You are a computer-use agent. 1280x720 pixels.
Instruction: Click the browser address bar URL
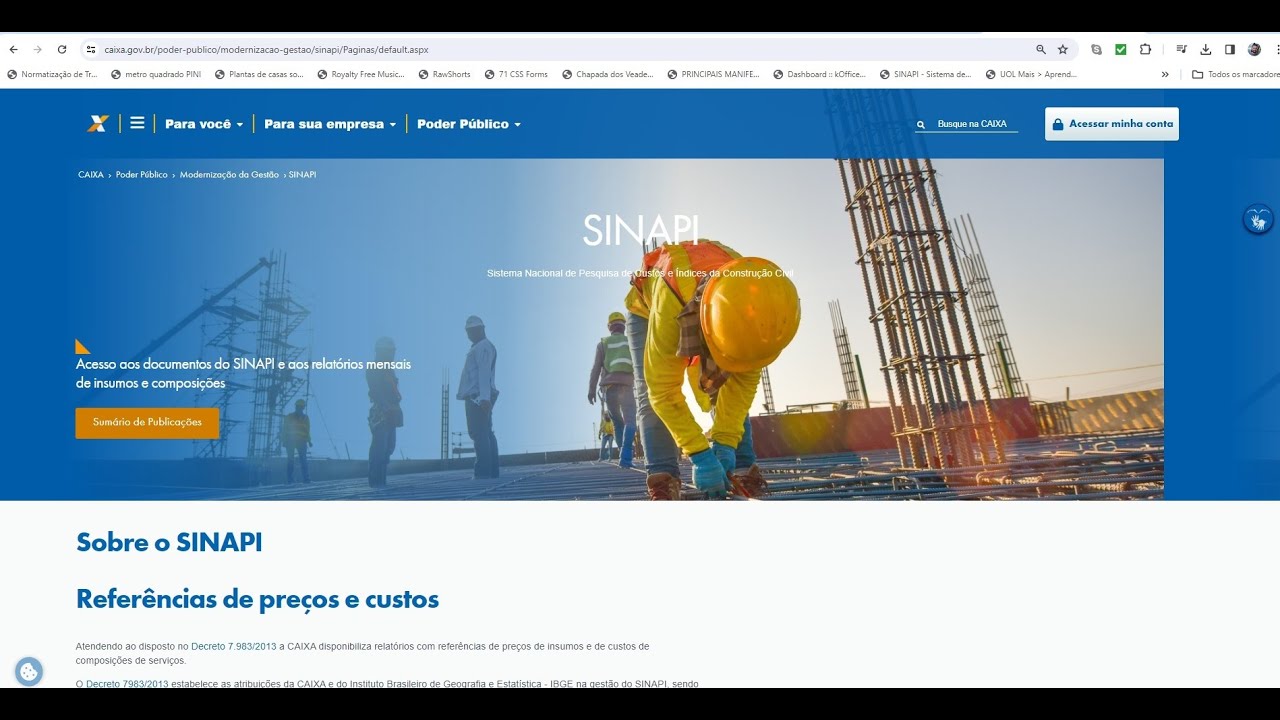tap(266, 49)
